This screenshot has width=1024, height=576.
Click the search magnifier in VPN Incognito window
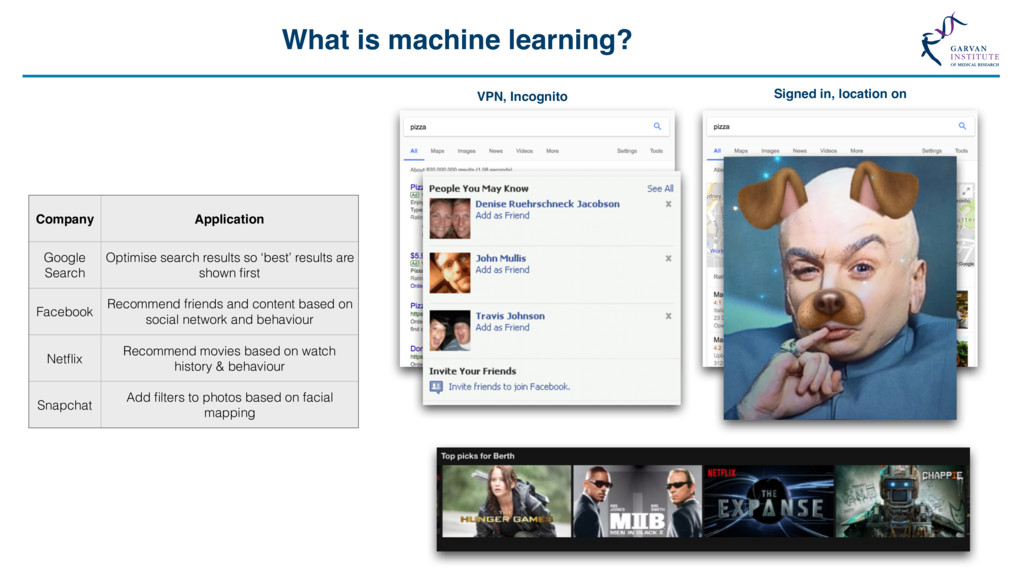(657, 126)
